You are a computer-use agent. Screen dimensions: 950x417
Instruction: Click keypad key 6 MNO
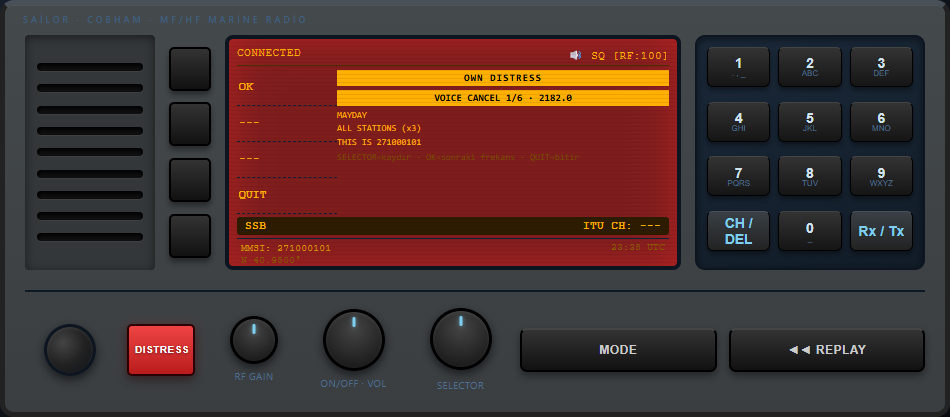coord(881,121)
